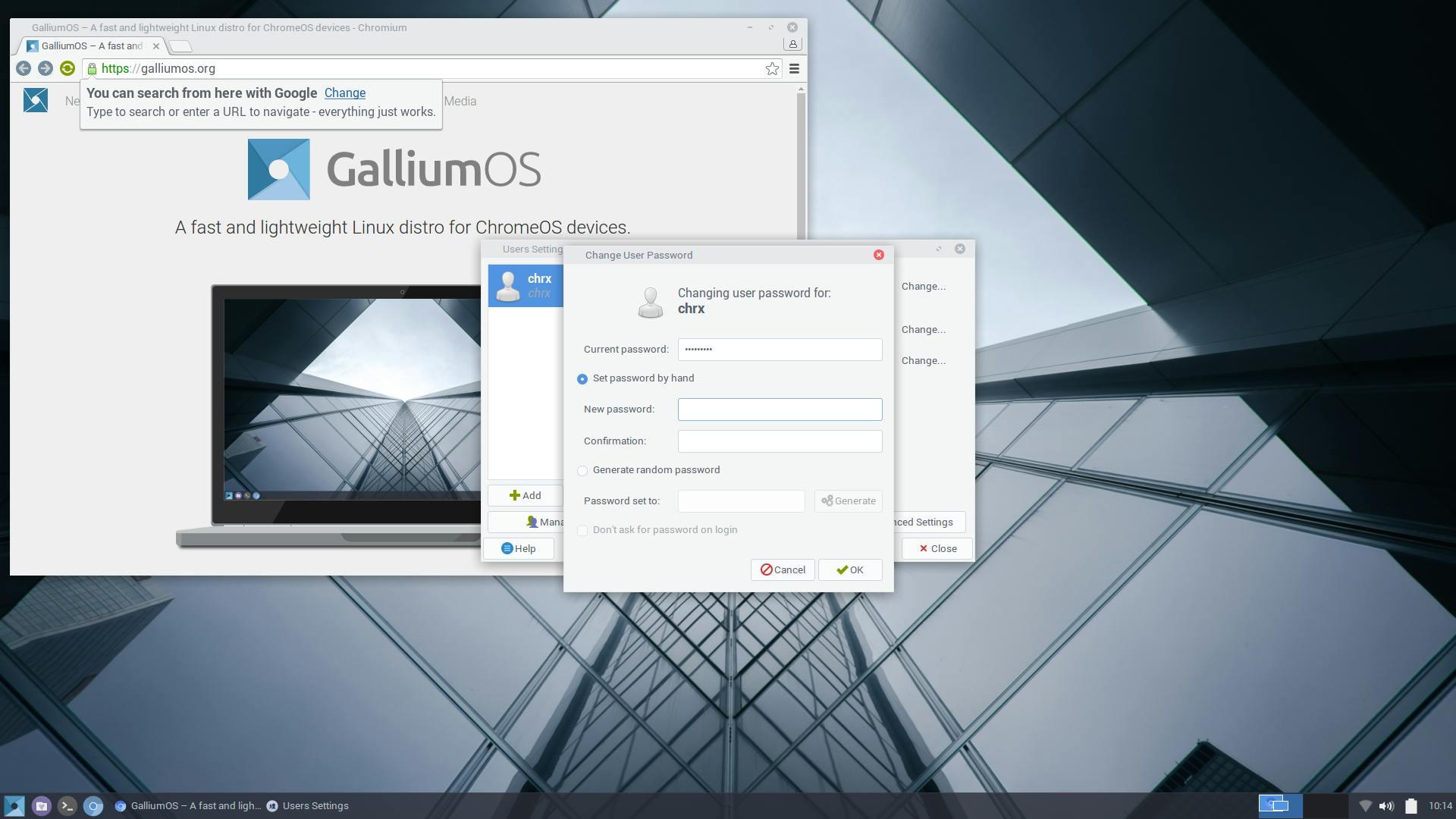This screenshot has height=819, width=1456.
Task: Click the Change search engine link
Action: click(345, 93)
